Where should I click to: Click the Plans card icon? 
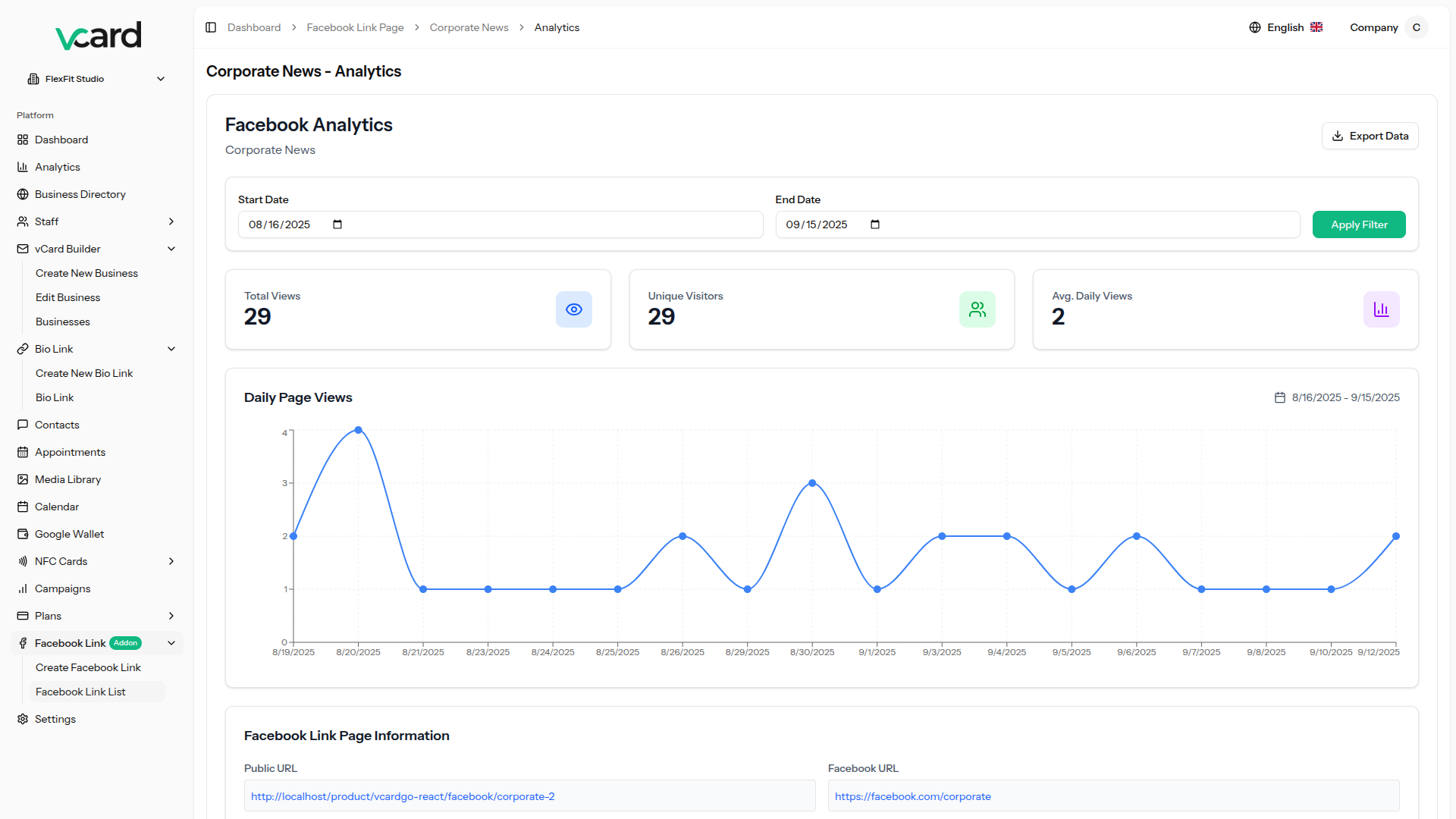pyautogui.click(x=23, y=616)
